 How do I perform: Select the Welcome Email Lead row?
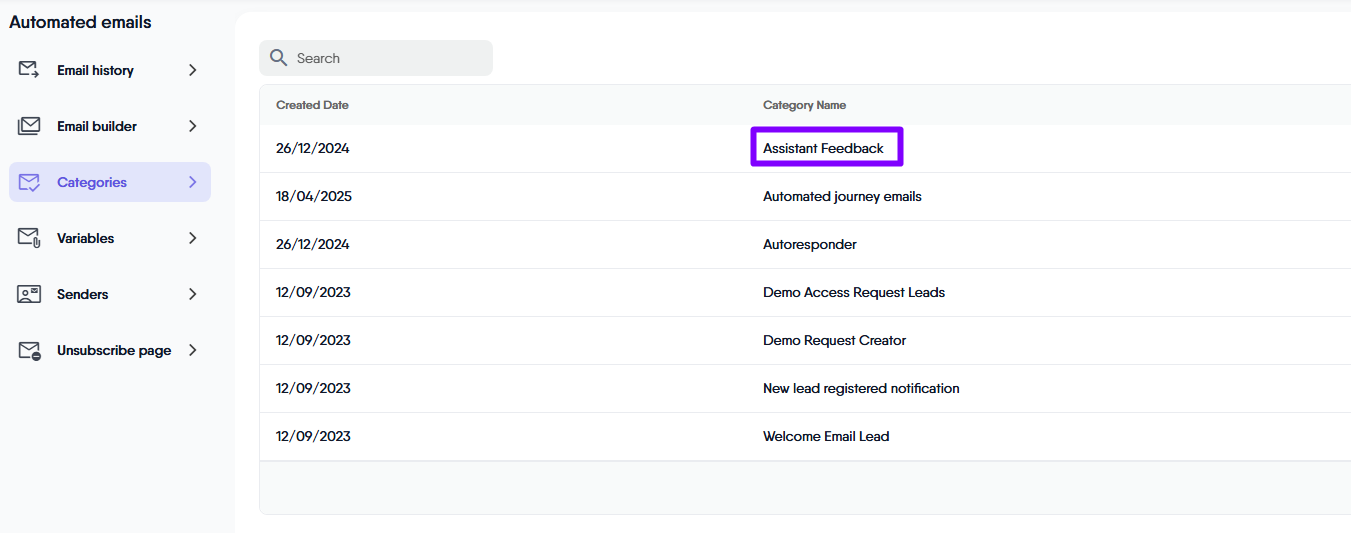click(825, 436)
